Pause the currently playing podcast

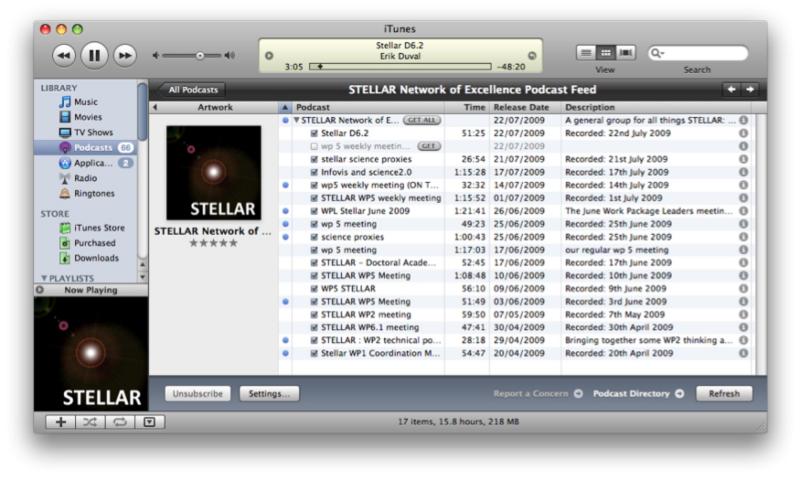point(94,55)
